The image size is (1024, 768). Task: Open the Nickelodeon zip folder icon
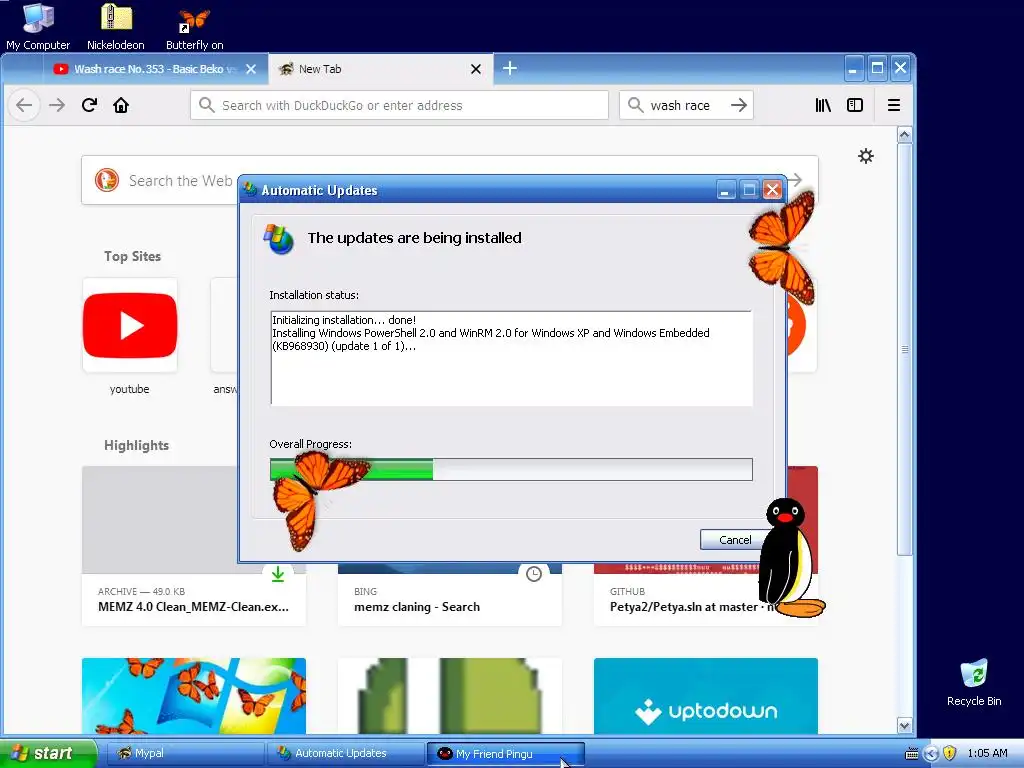[116, 26]
